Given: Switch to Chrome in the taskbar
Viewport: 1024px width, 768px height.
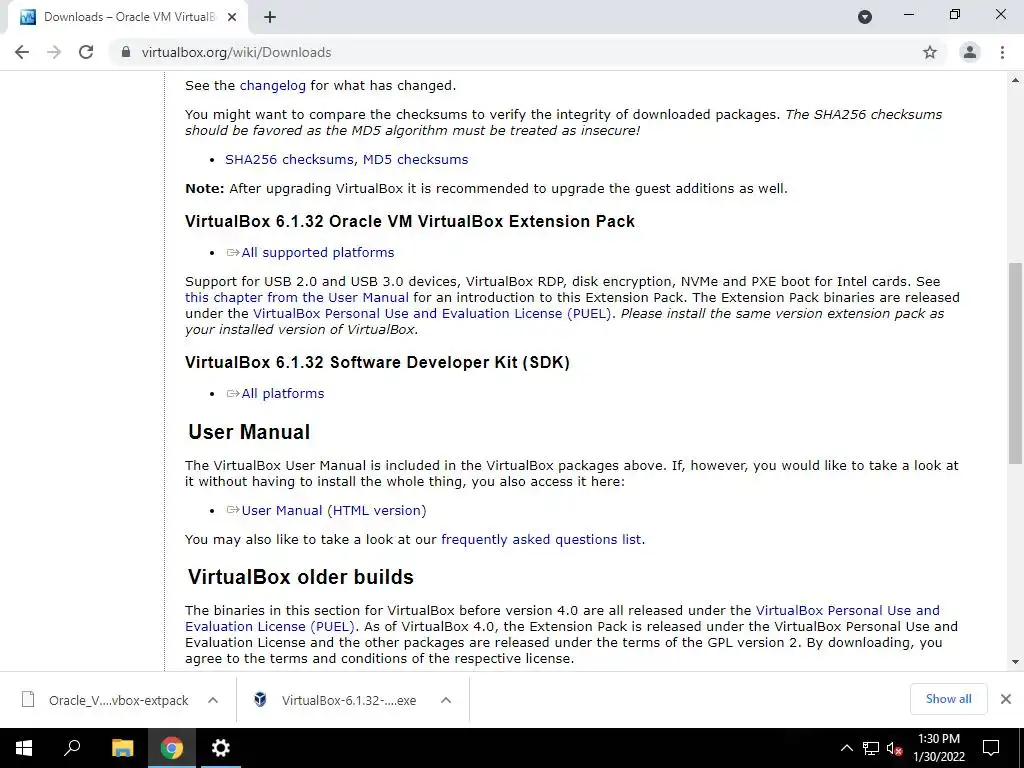Looking at the screenshot, I should (x=172, y=748).
